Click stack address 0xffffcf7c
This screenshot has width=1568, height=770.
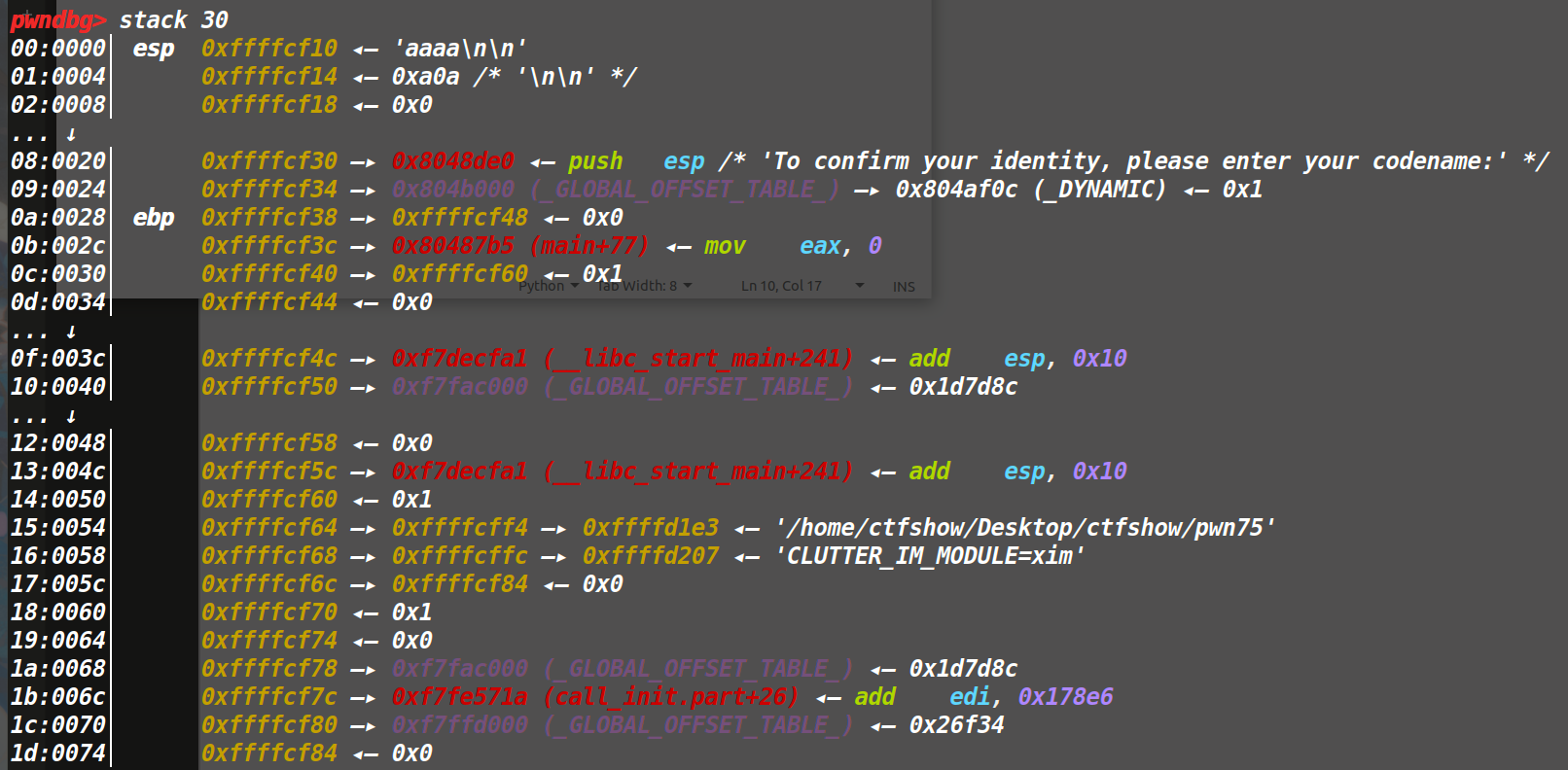click(268, 697)
